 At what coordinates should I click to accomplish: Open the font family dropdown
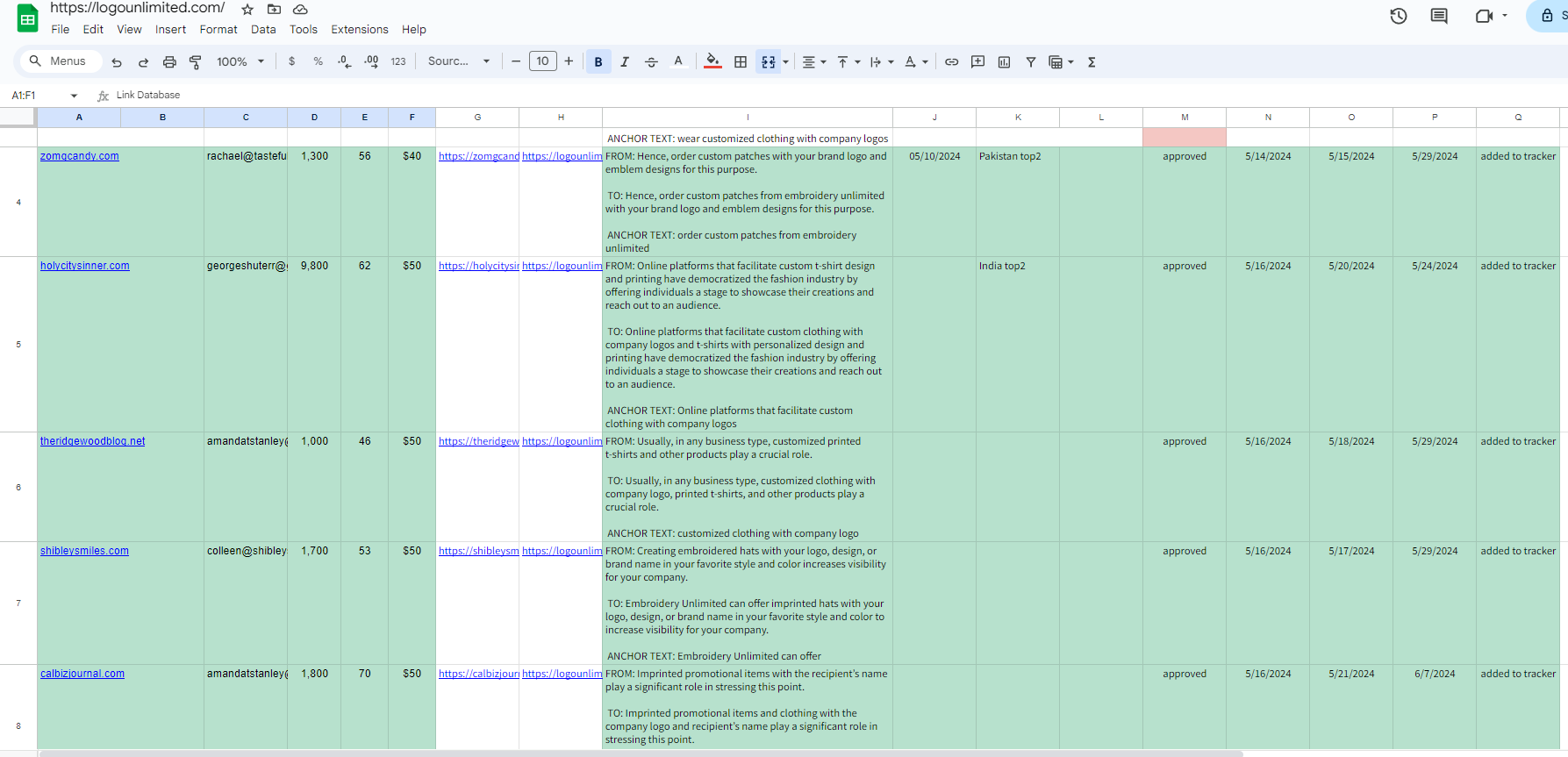point(458,61)
